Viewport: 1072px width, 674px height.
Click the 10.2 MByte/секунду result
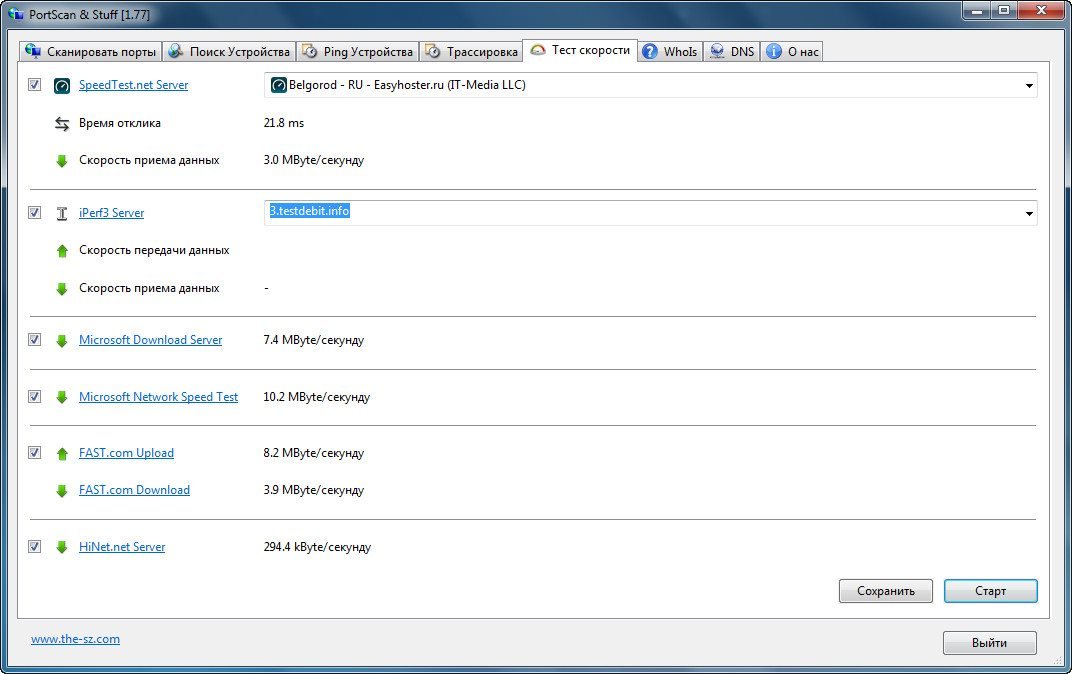[317, 396]
